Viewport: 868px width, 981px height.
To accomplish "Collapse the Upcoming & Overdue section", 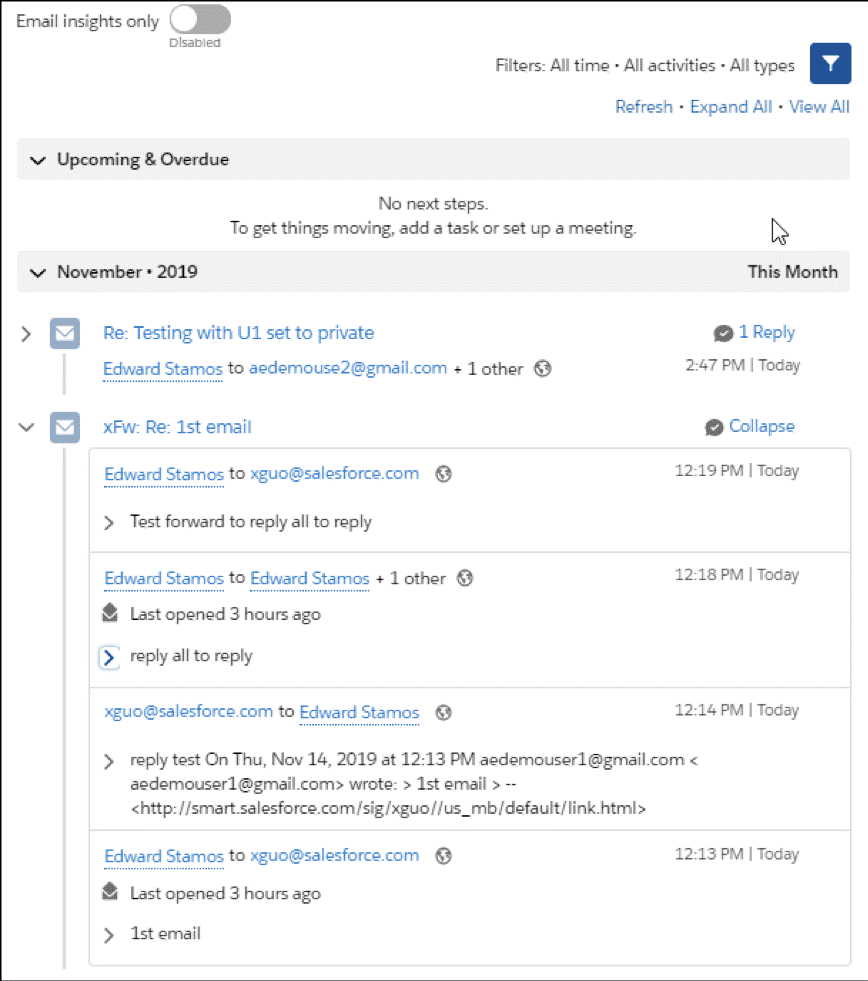I will point(38,160).
